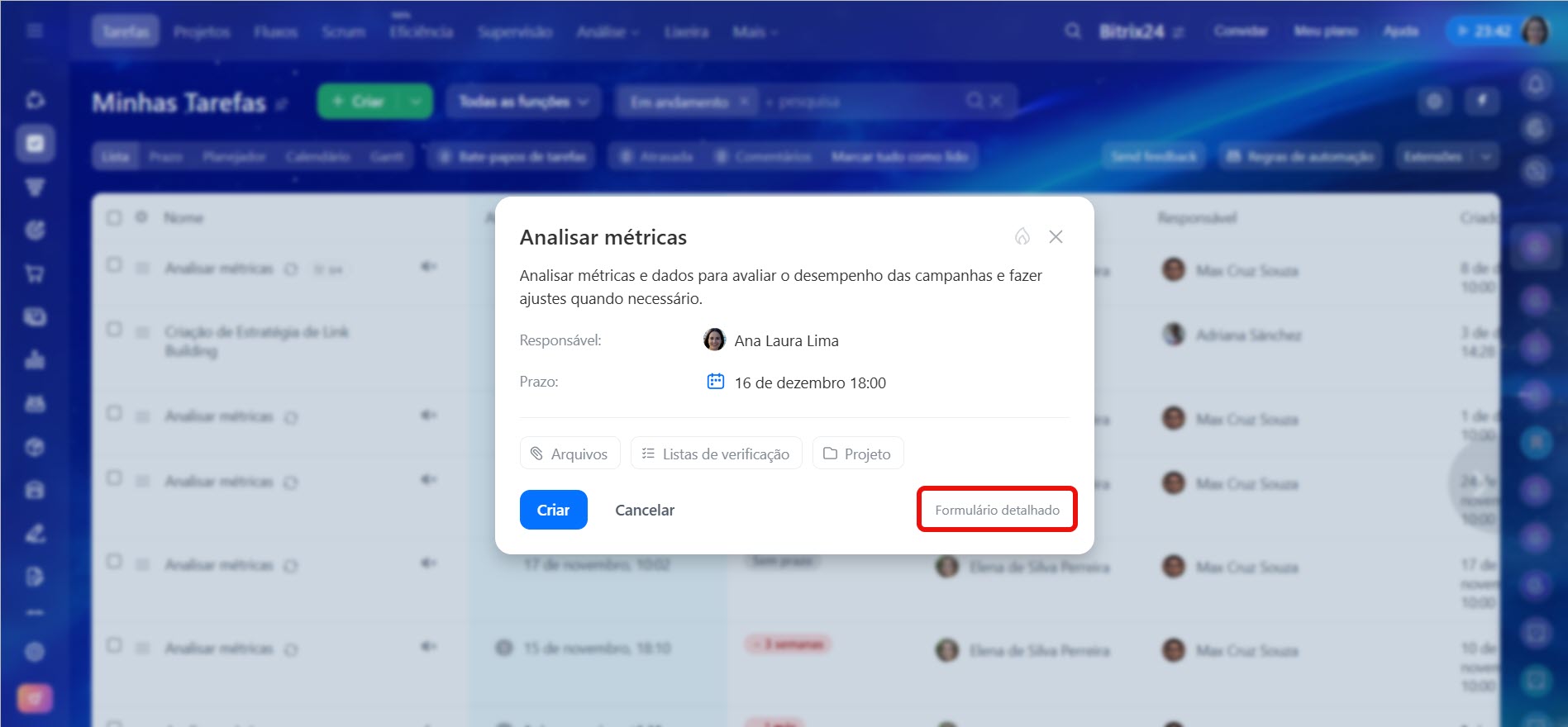This screenshot has width=1568, height=727.
Task: Tick the checkbox of first Analisar métricas row
Action: coord(114,265)
